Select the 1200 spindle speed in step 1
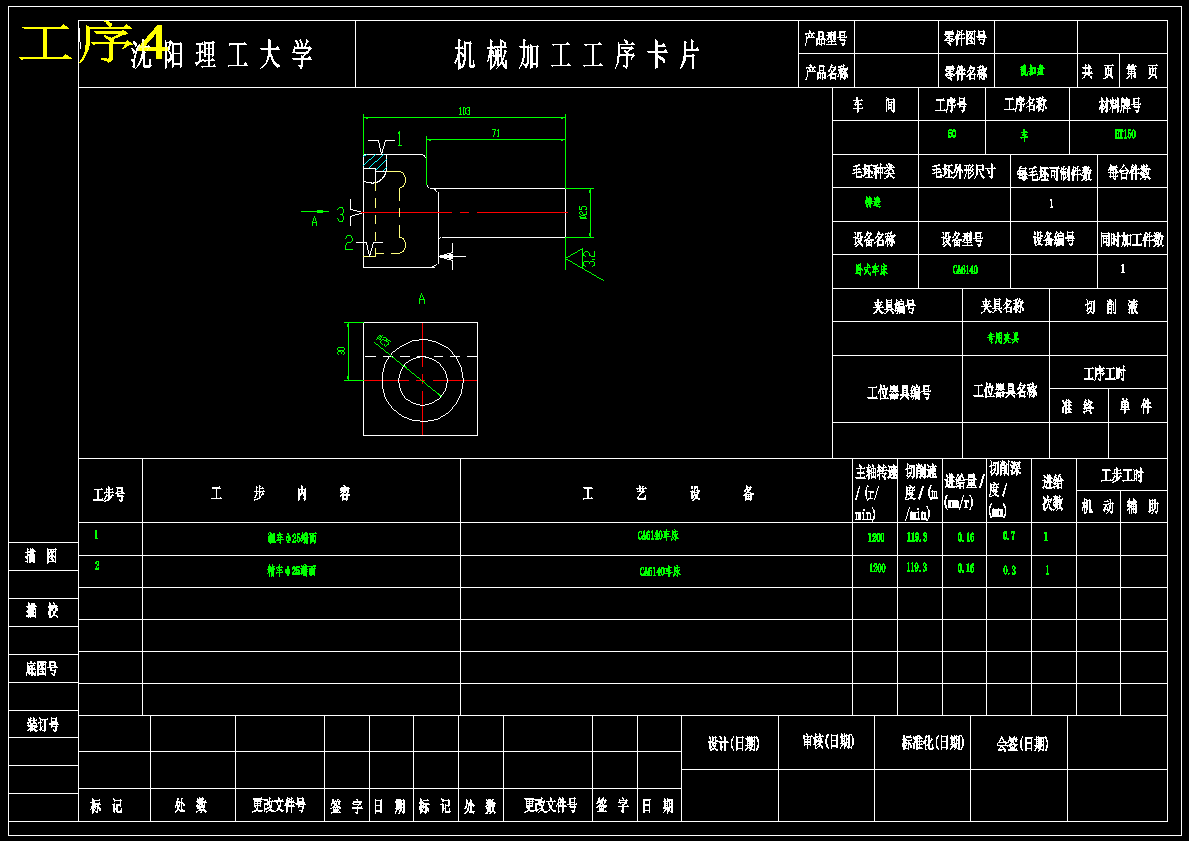 (x=876, y=538)
